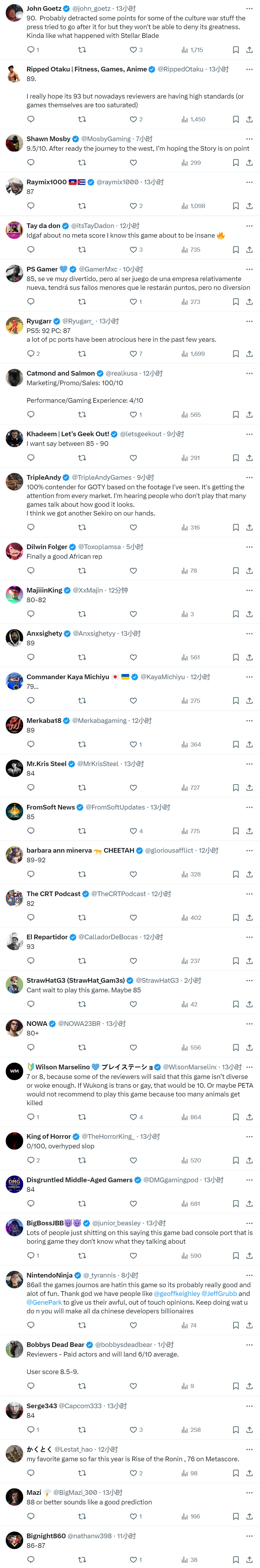260x1568 pixels.
Task: Bookmark TripleAndy's GOTY tweet
Action: 235,528
